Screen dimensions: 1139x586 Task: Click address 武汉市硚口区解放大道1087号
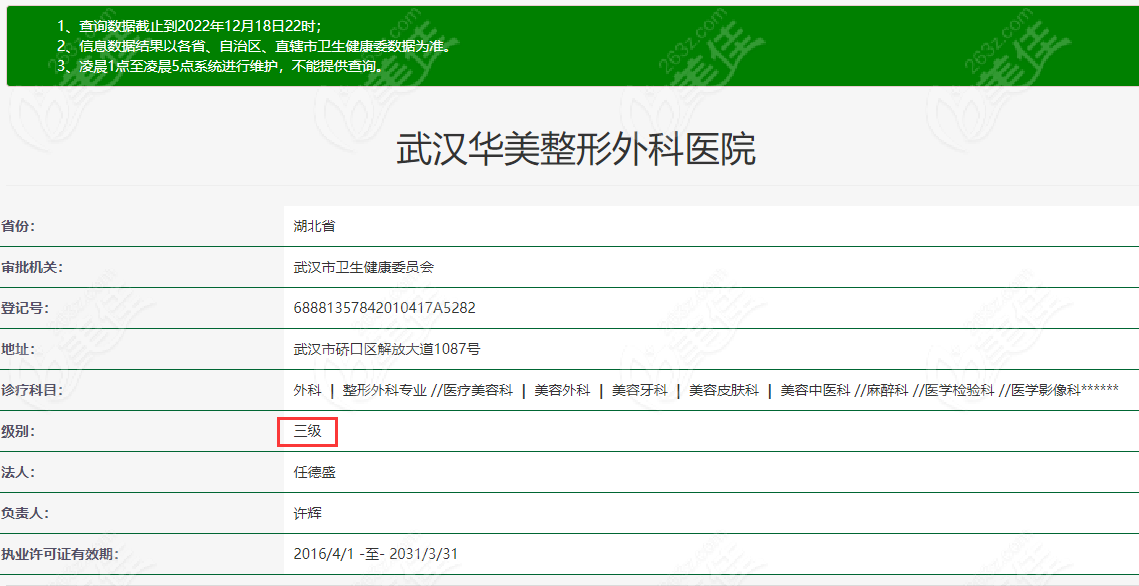386,349
